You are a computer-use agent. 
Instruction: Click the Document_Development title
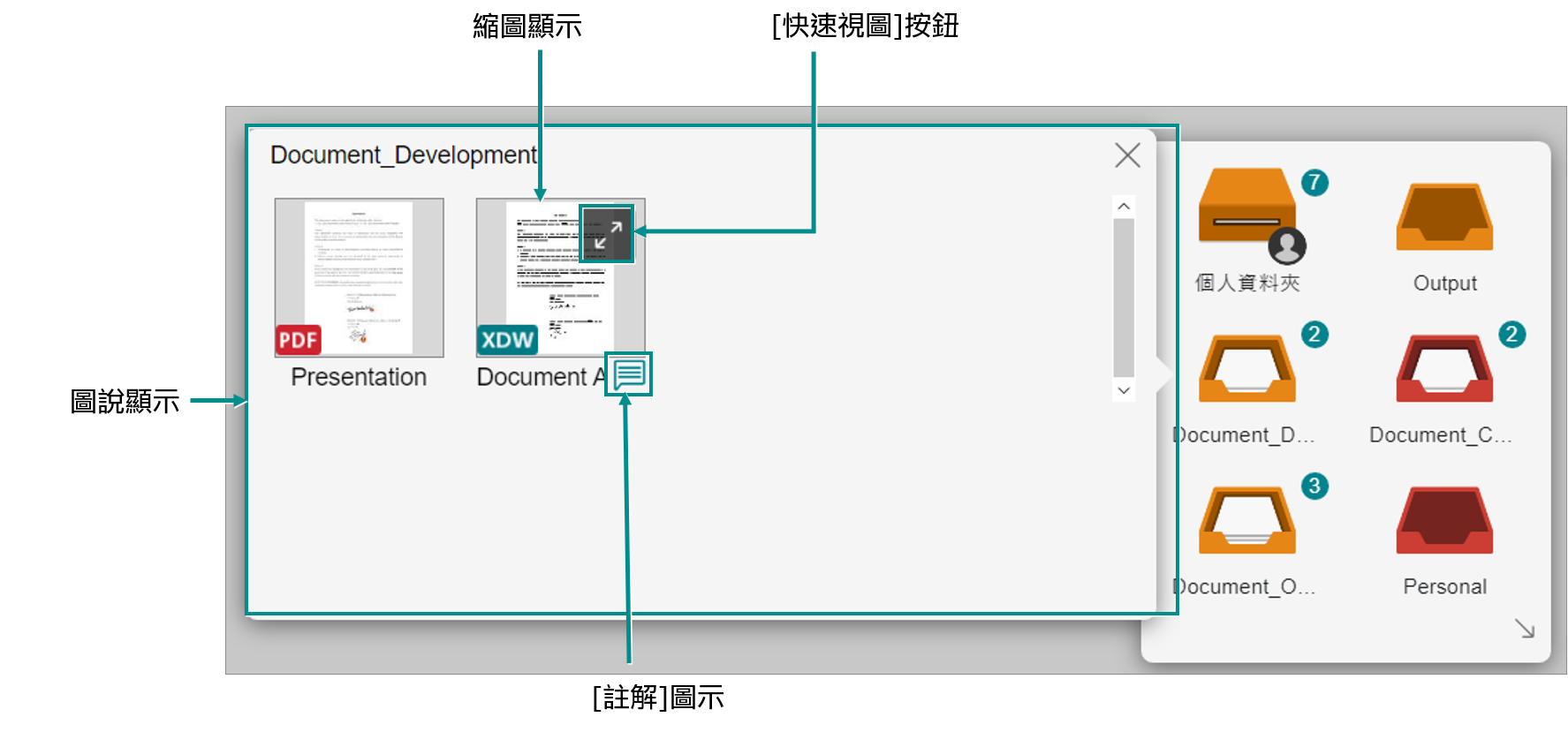404,155
